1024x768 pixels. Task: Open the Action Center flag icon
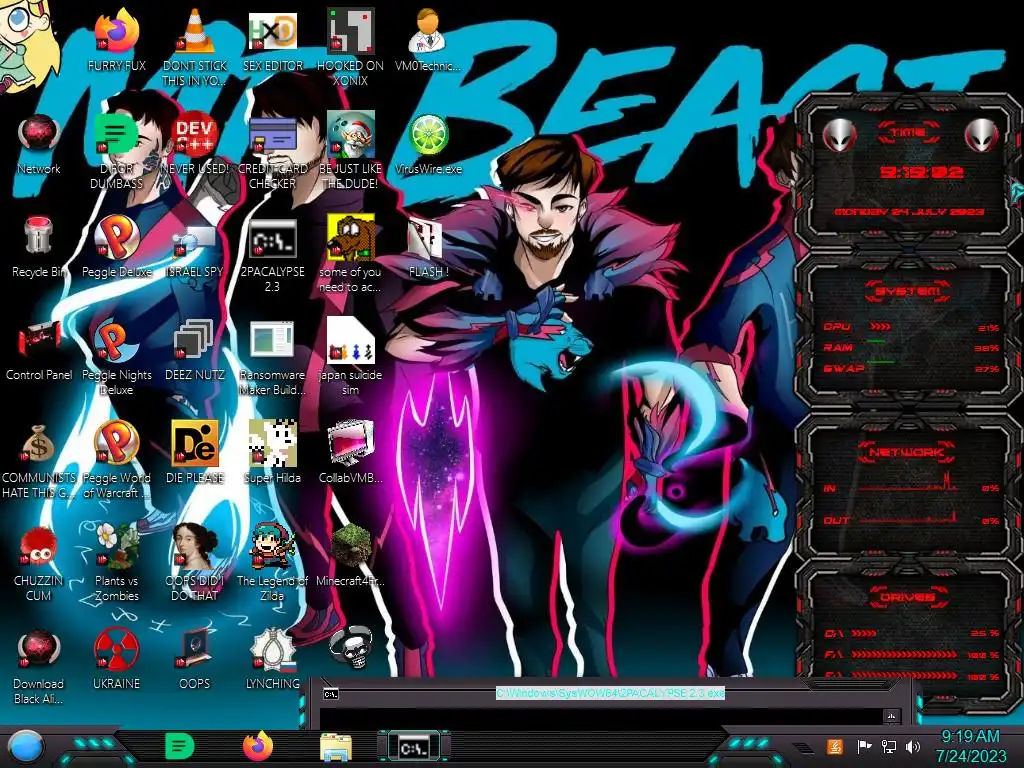click(x=864, y=746)
